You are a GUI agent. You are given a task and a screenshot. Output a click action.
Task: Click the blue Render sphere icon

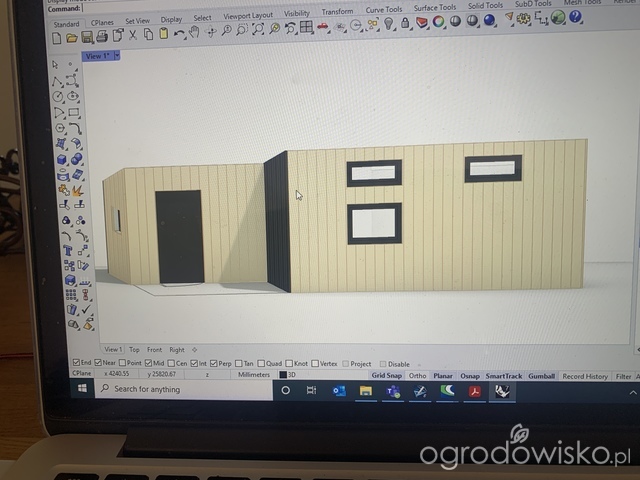[489, 20]
